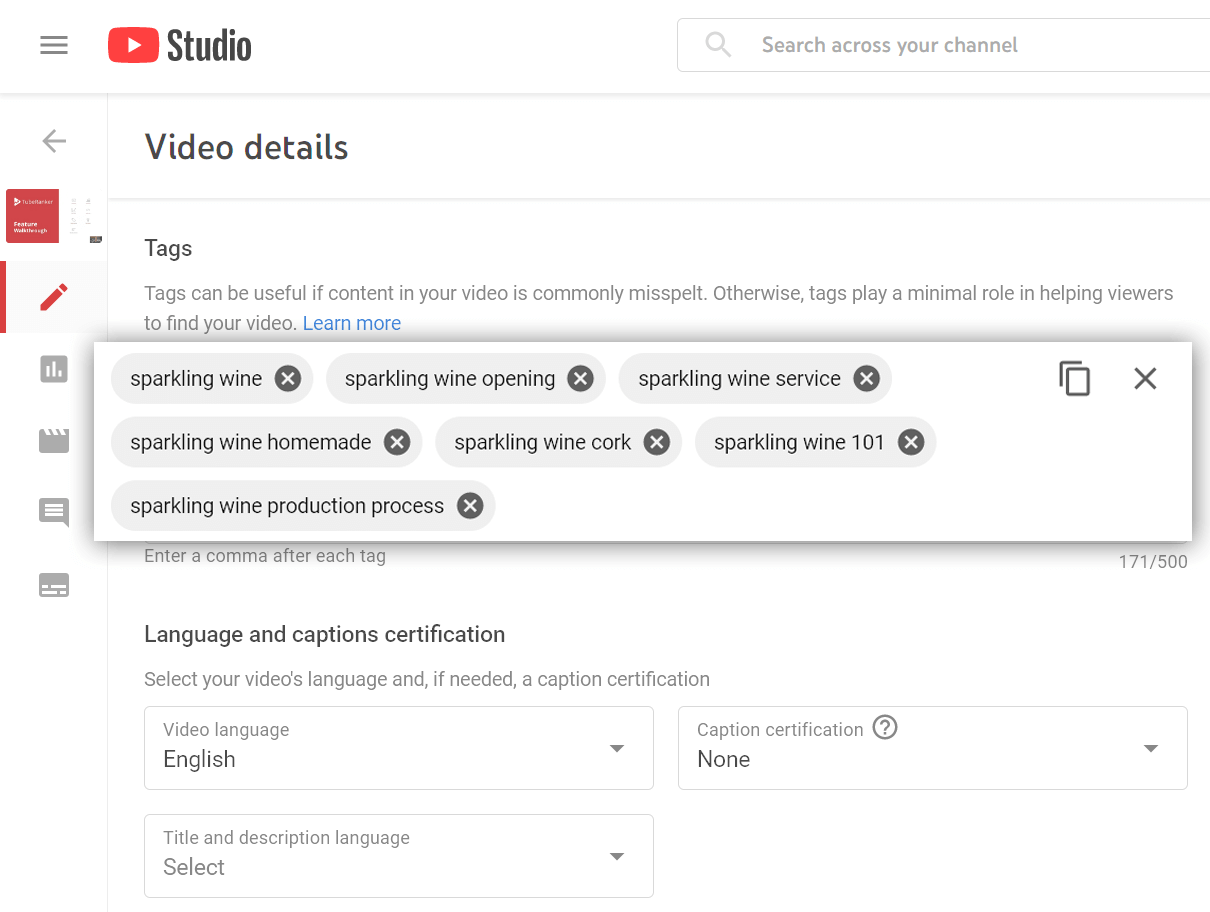
Task: Show Caption certification help tooltip
Action: pyautogui.click(x=884, y=728)
